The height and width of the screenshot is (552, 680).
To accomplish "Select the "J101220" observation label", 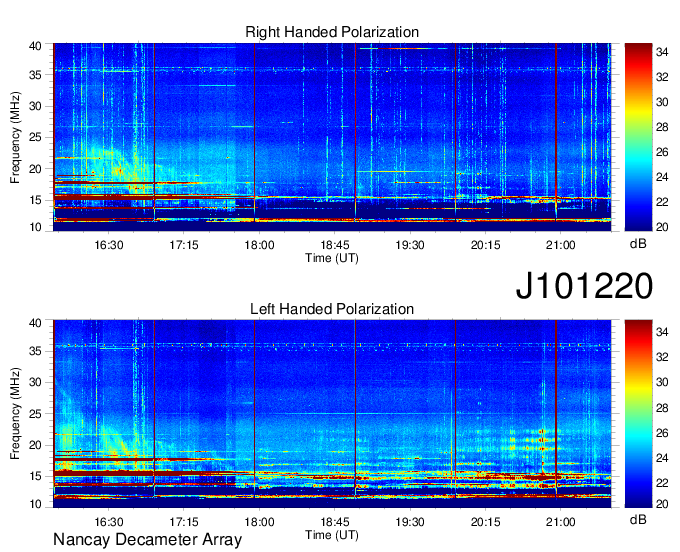I will (584, 286).
